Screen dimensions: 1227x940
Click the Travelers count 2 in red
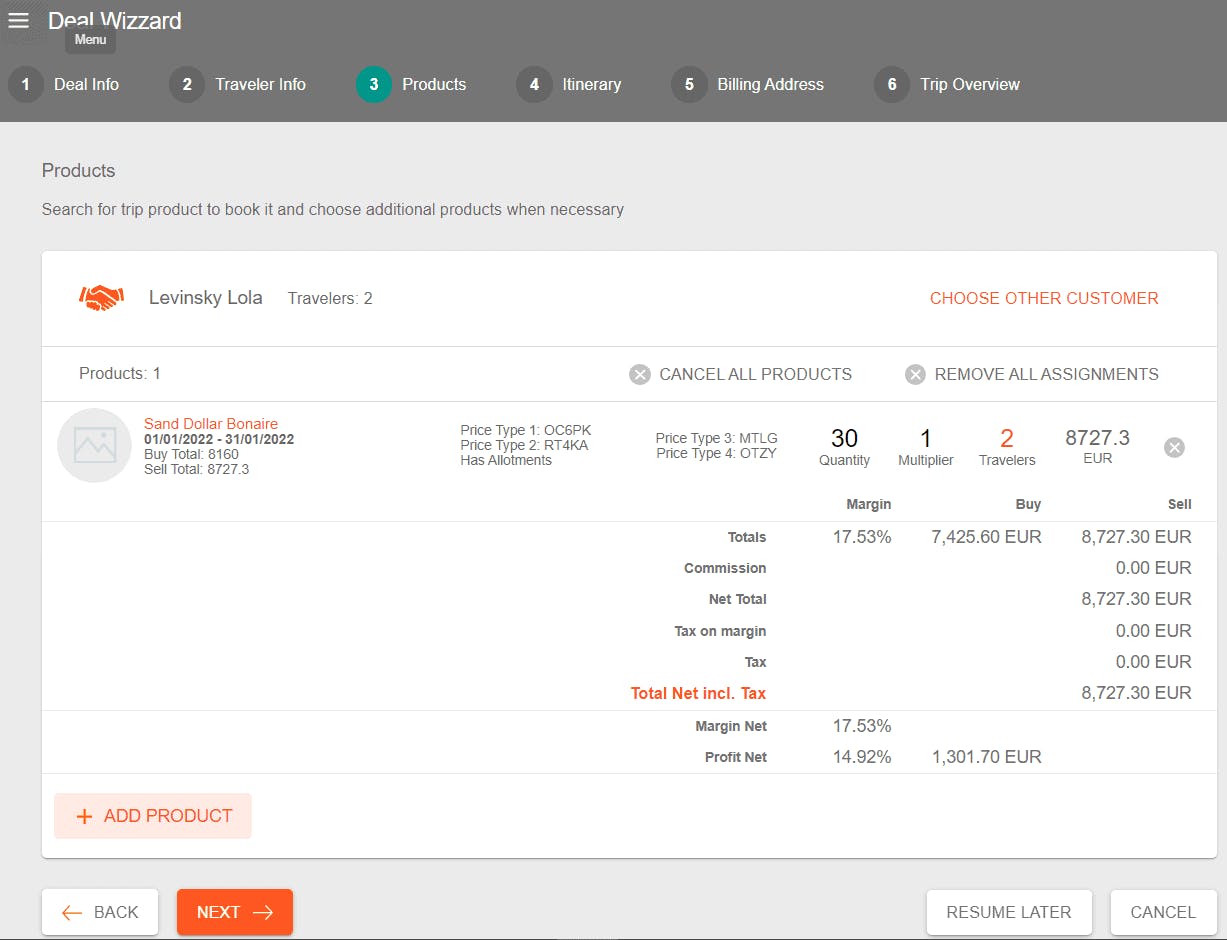pos(1007,438)
